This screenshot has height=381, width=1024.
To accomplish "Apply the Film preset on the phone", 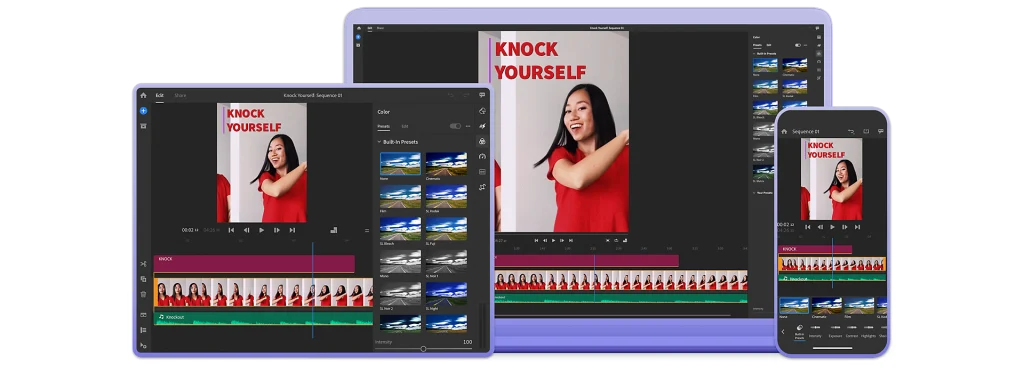I will [859, 306].
